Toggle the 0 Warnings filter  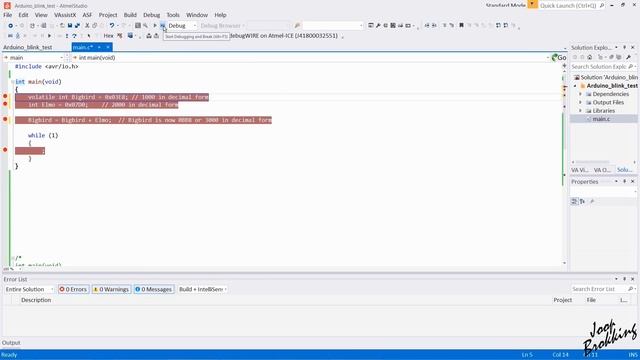pos(111,289)
